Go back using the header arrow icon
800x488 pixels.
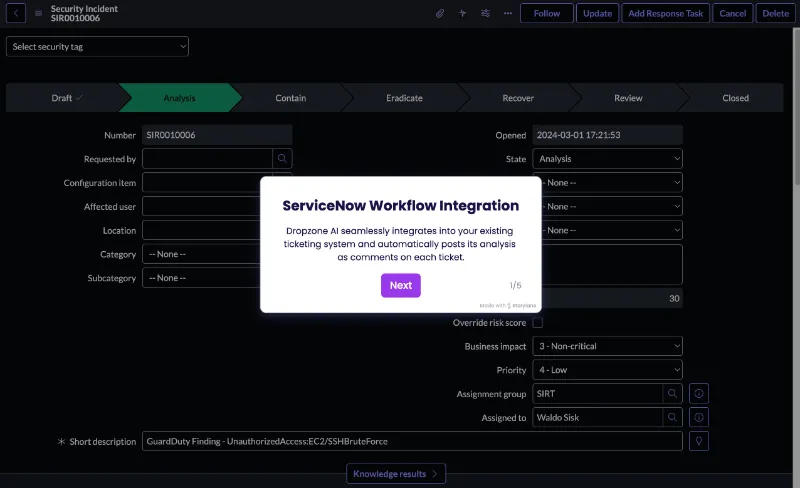(16, 13)
